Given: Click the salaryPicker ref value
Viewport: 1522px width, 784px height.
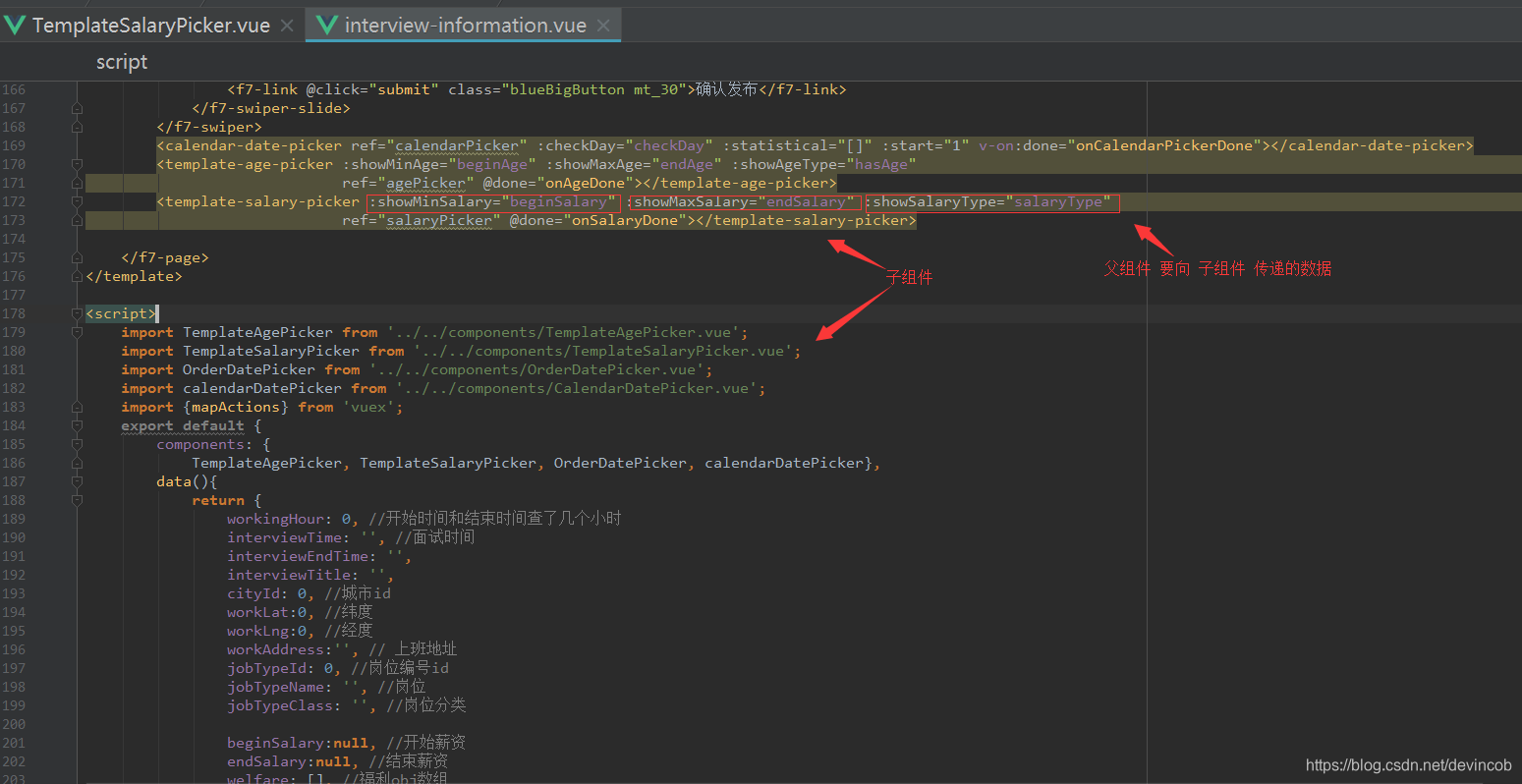Looking at the screenshot, I should coord(439,220).
